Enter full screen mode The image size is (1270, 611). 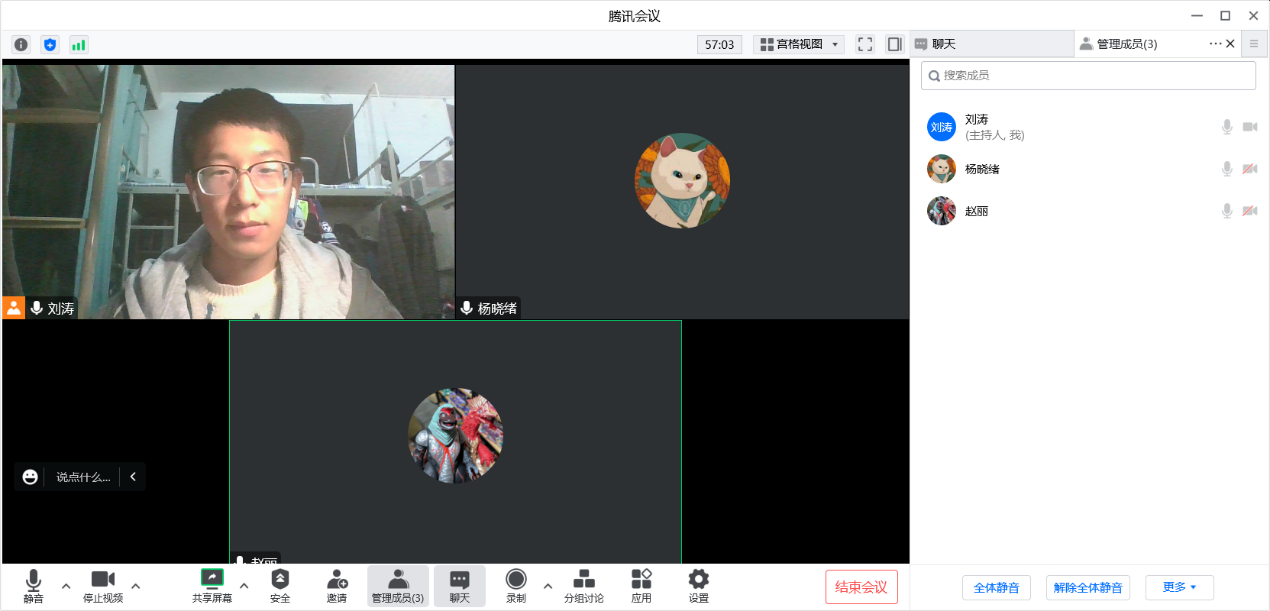[x=865, y=45]
